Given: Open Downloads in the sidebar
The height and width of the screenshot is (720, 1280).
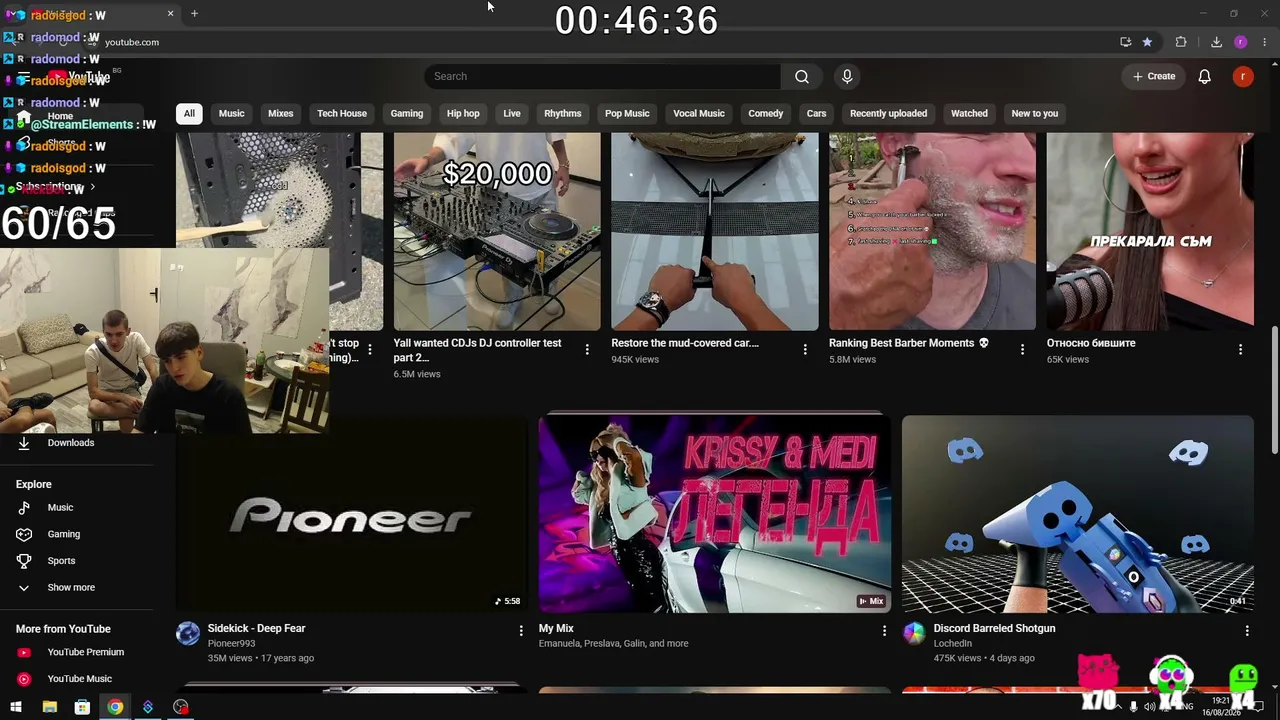Looking at the screenshot, I should point(71,443).
